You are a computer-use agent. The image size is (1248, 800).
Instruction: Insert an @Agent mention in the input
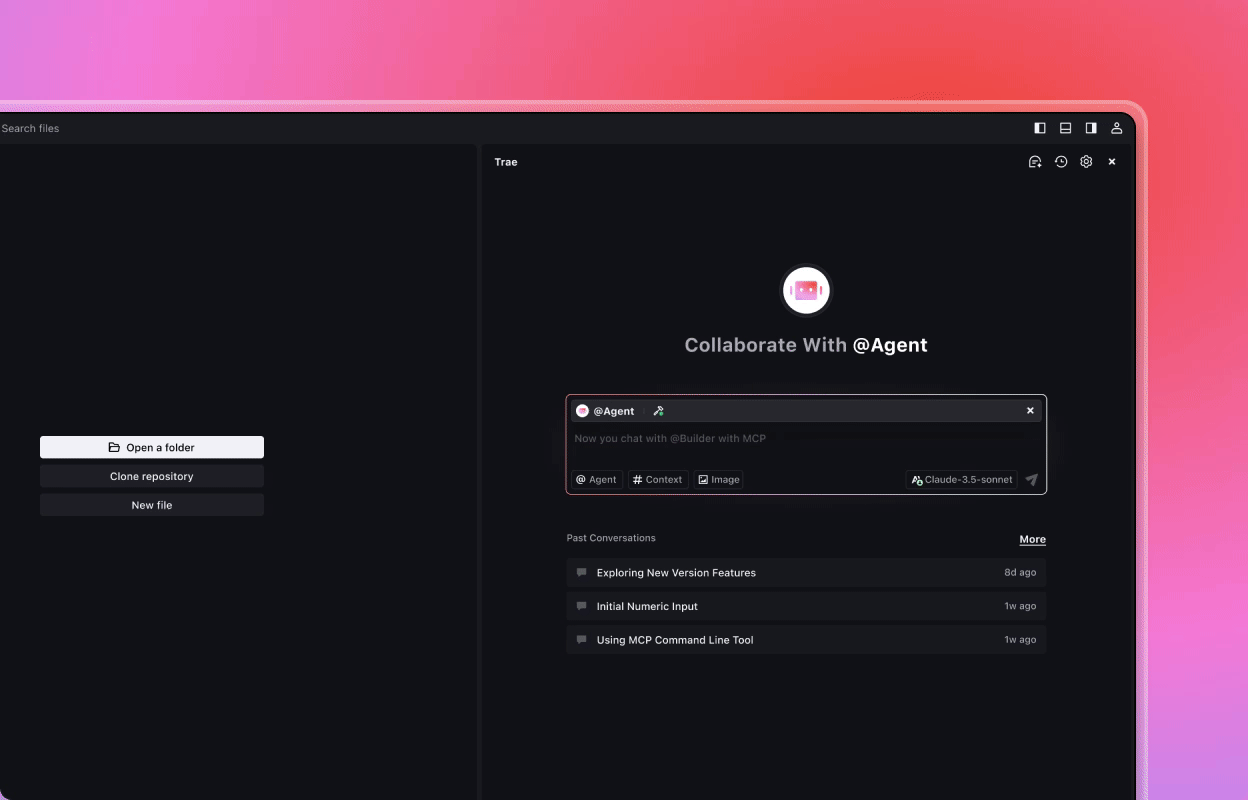[x=596, y=479]
